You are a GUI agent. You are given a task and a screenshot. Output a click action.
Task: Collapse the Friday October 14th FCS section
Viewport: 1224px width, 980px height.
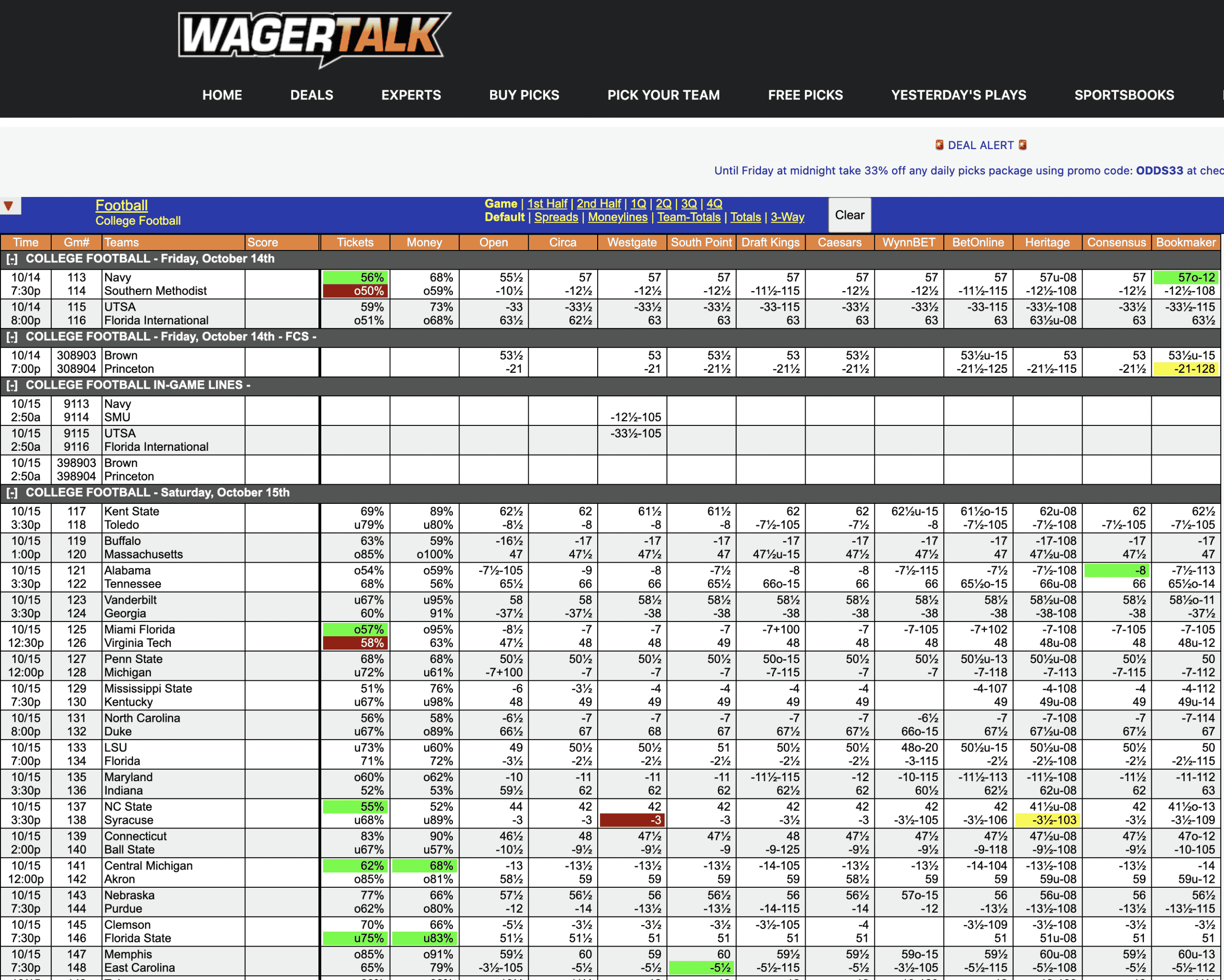(12, 338)
